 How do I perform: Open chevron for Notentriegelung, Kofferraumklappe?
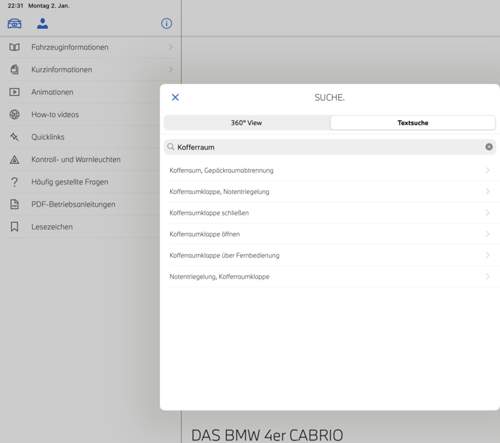487,276
